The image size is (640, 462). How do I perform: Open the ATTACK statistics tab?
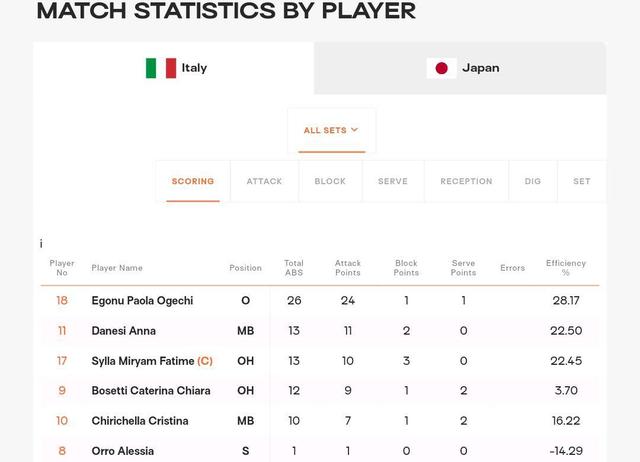point(264,181)
